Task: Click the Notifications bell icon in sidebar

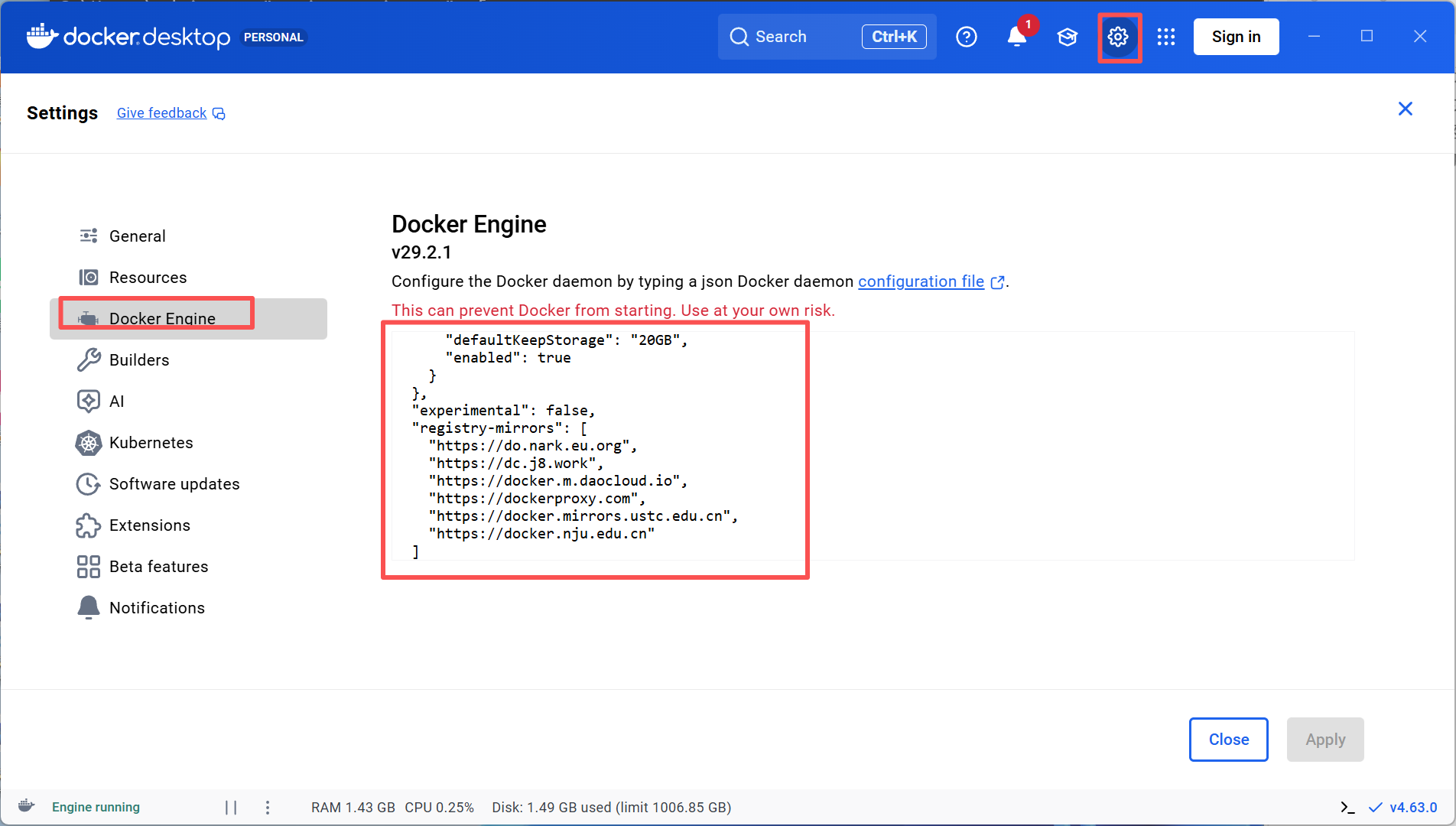Action: click(x=89, y=607)
